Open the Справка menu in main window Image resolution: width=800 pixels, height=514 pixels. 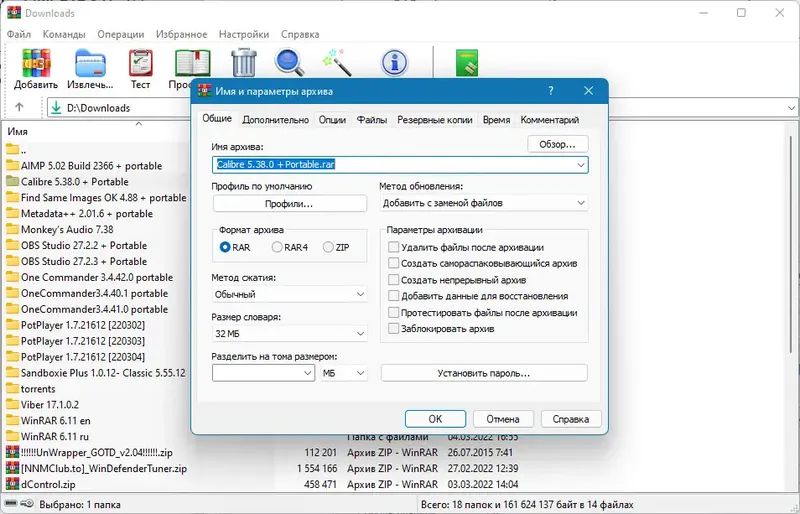pyautogui.click(x=300, y=34)
